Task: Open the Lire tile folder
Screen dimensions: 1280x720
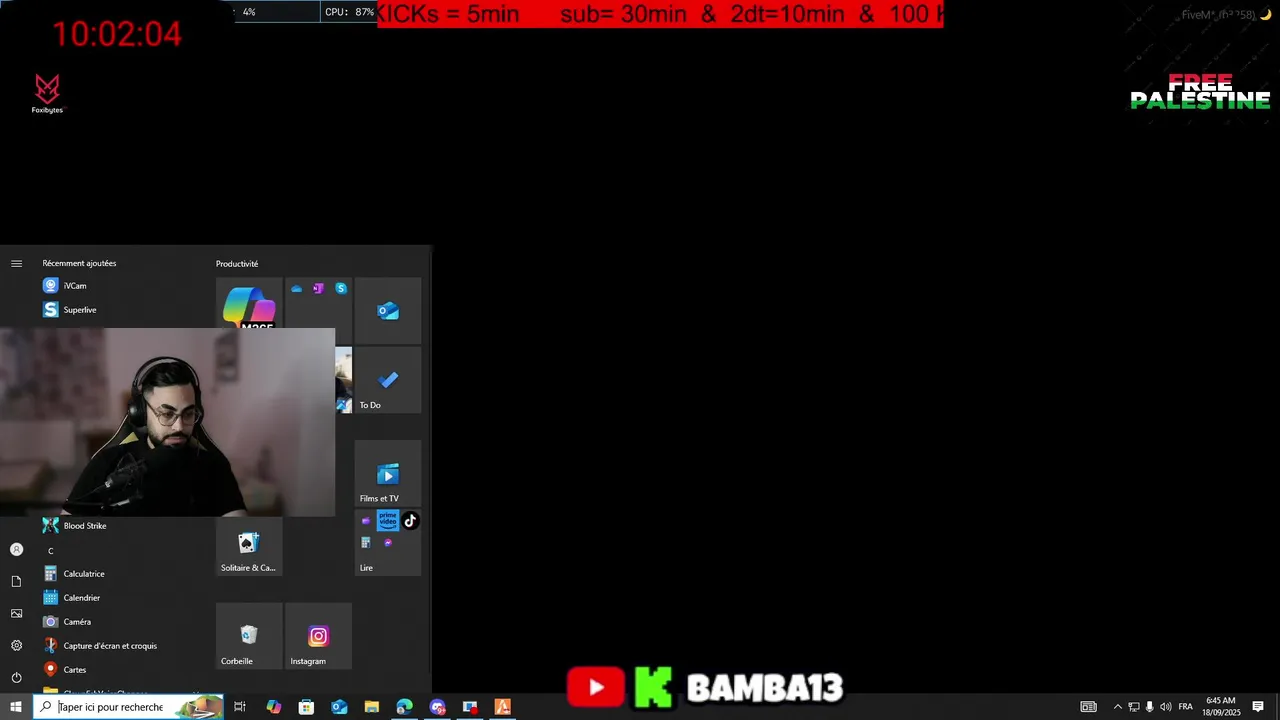Action: 388,543
